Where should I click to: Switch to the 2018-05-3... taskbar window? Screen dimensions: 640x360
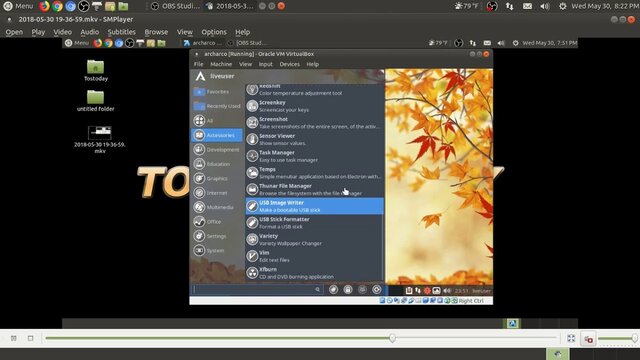(x=230, y=6)
